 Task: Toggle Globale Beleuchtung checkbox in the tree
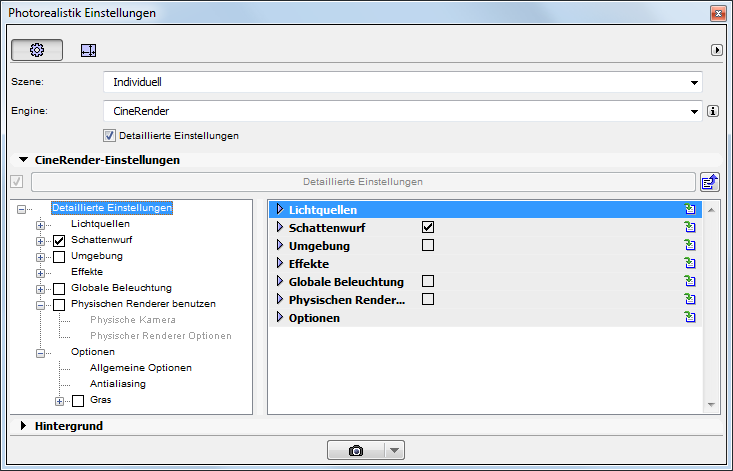tap(59, 289)
